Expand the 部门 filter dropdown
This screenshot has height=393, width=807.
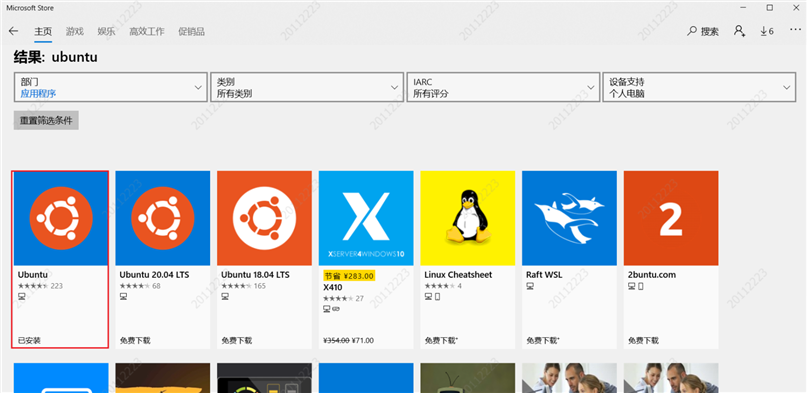click(x=111, y=87)
